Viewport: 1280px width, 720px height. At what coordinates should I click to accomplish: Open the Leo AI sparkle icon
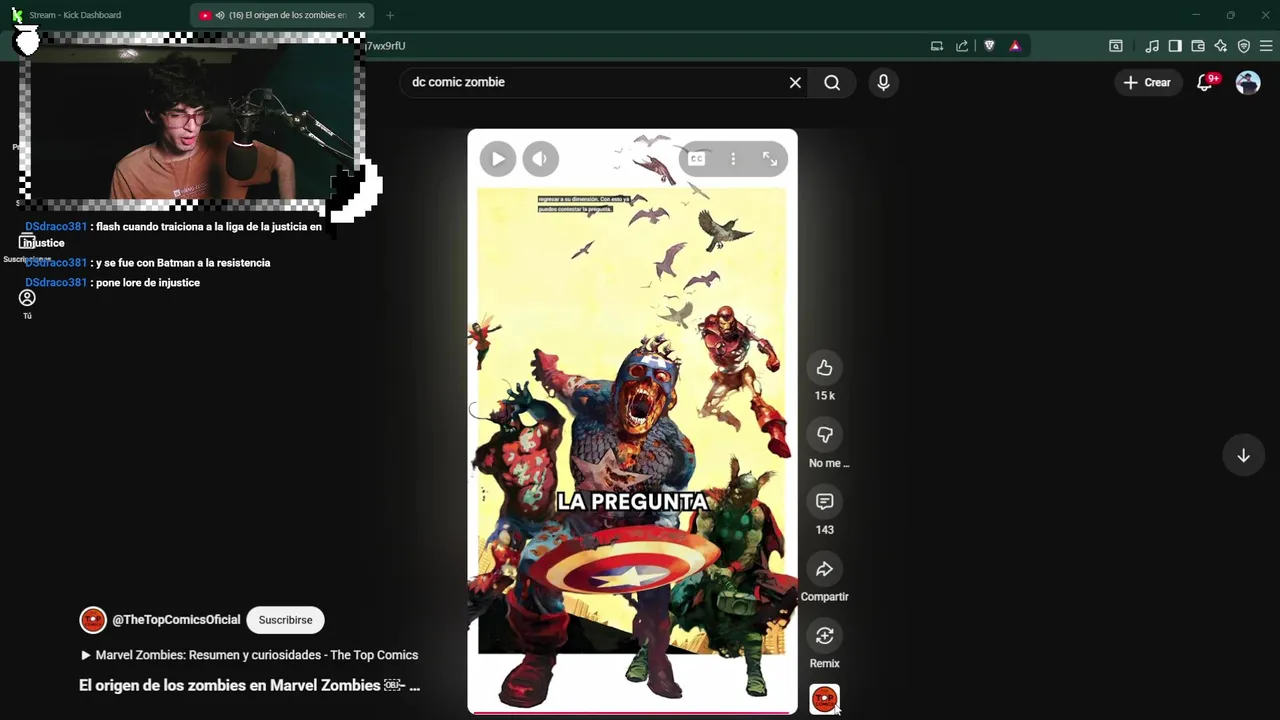tap(1221, 46)
